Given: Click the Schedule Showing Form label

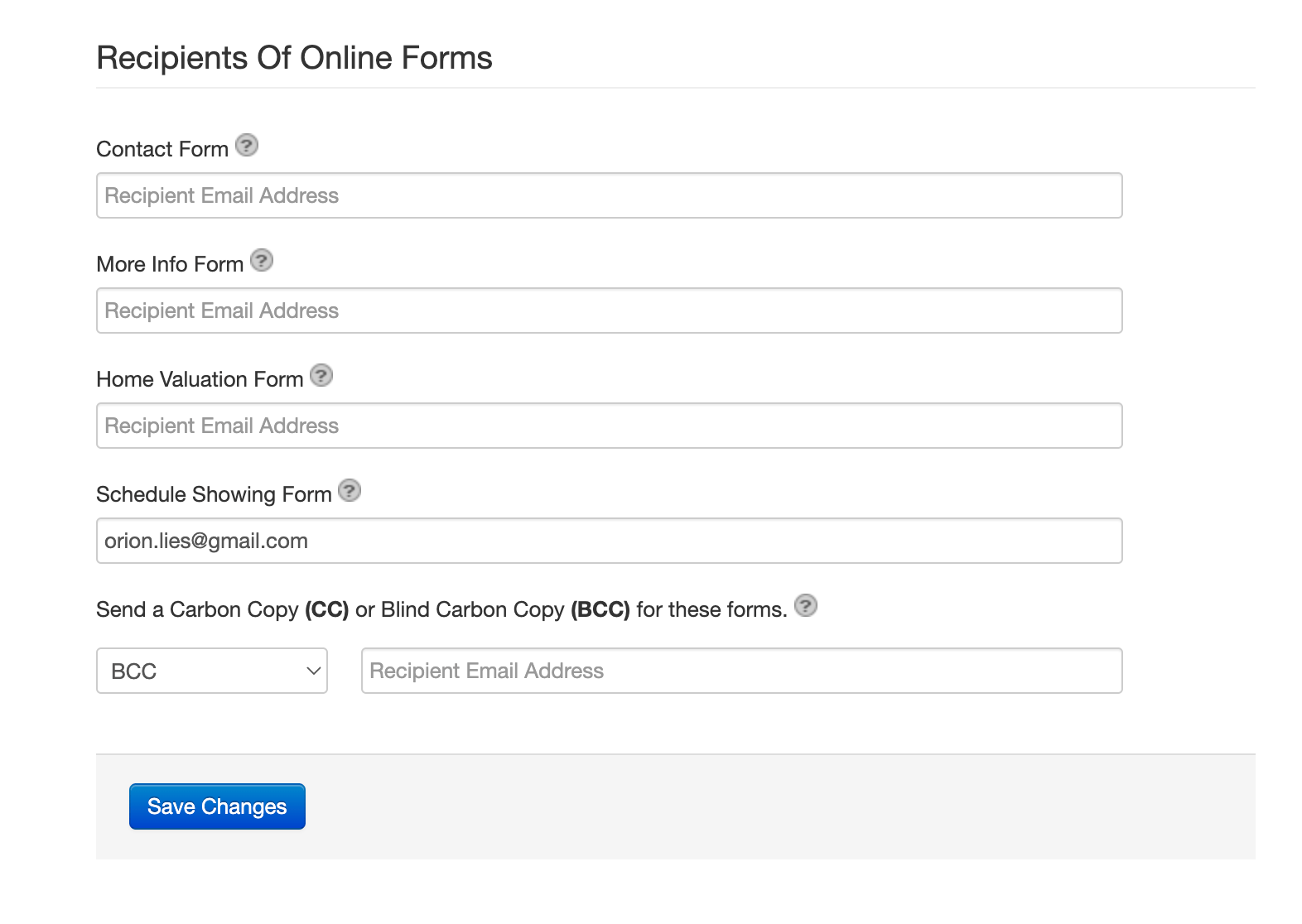Looking at the screenshot, I should click(x=214, y=494).
